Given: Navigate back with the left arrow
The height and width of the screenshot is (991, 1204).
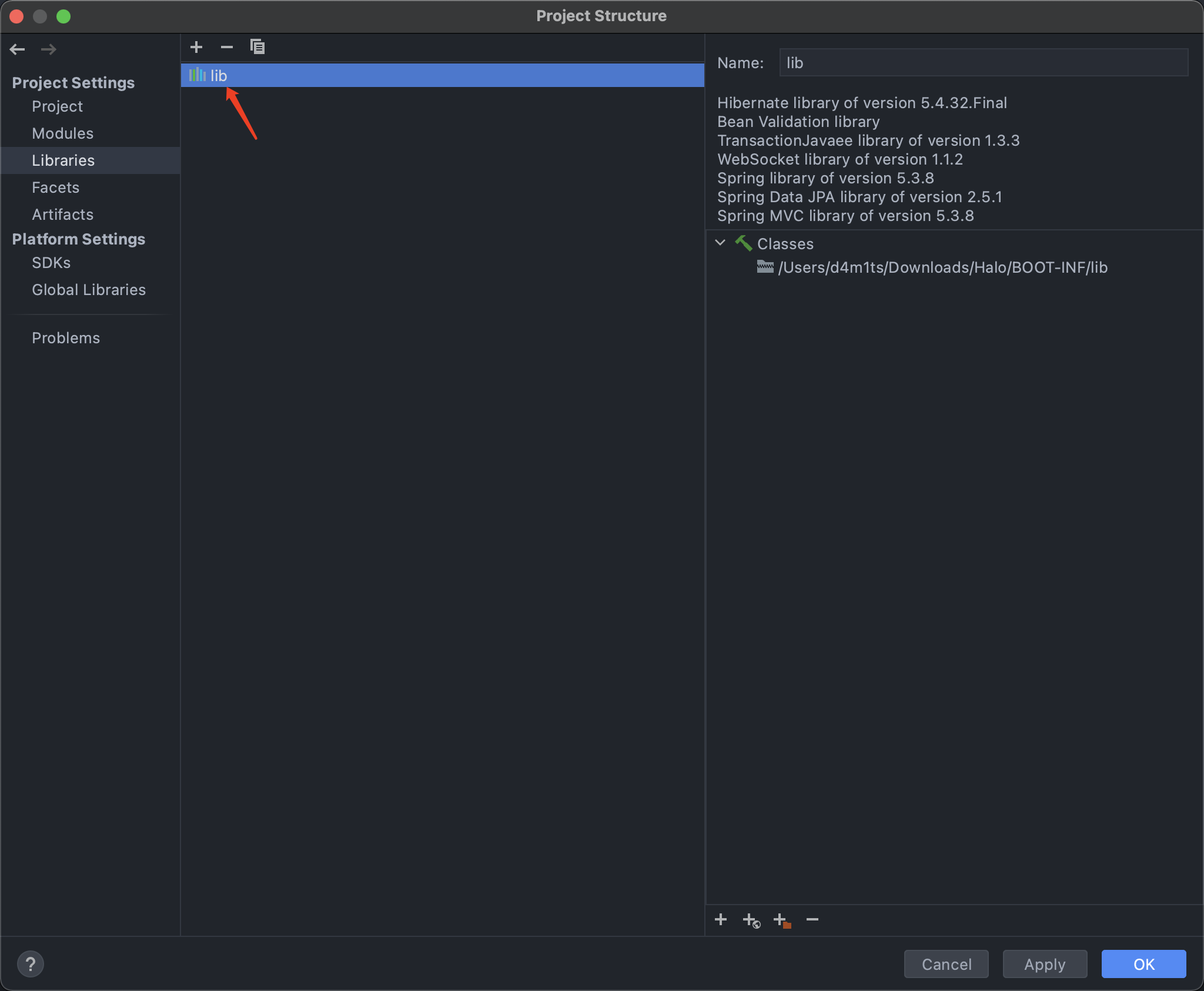Looking at the screenshot, I should [18, 49].
